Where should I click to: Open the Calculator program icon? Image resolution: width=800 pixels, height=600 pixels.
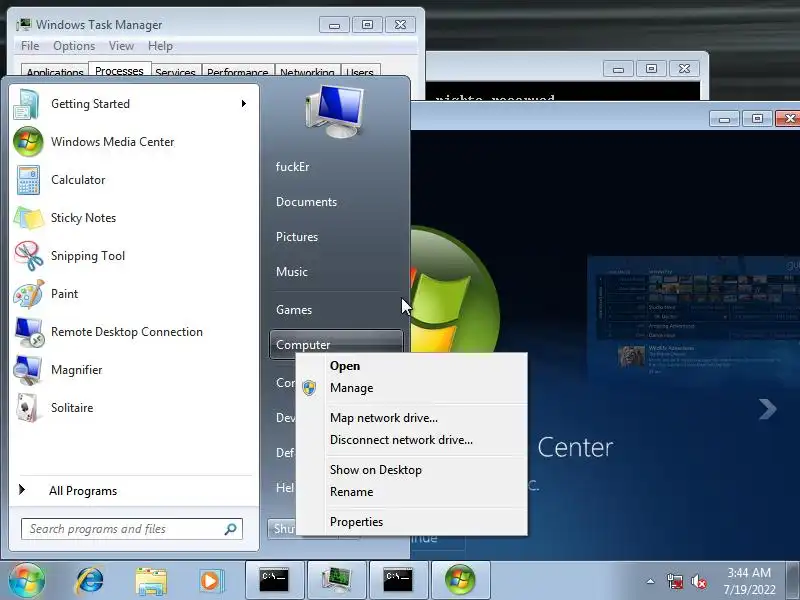[28, 180]
